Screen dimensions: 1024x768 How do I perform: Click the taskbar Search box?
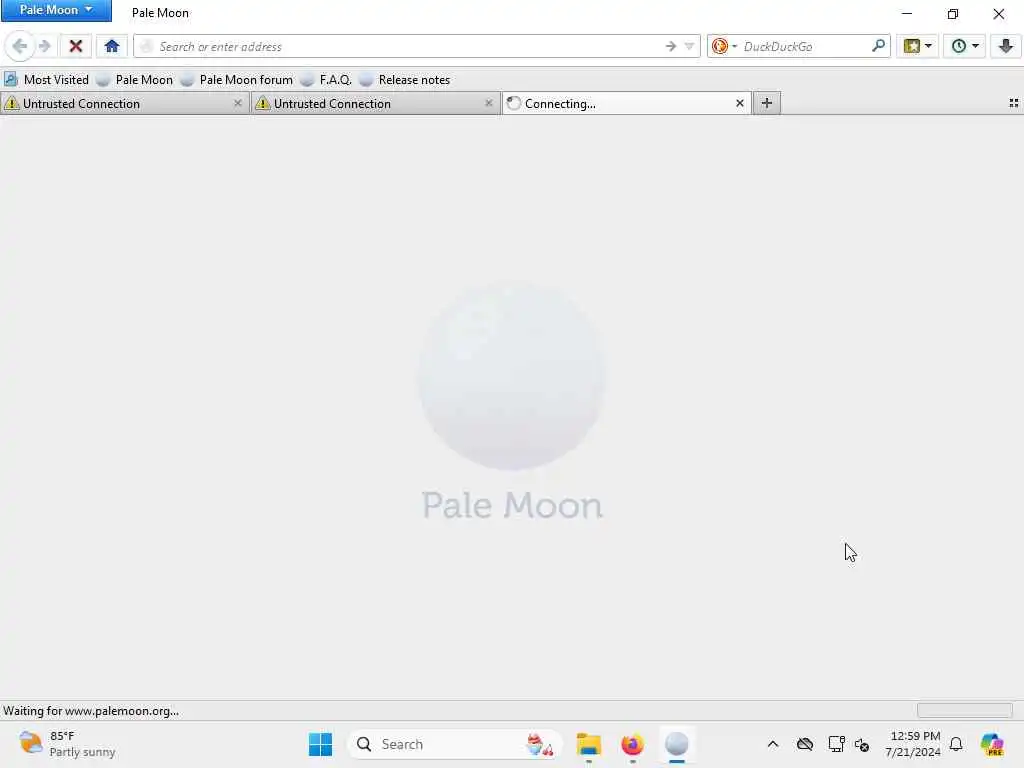[455, 744]
